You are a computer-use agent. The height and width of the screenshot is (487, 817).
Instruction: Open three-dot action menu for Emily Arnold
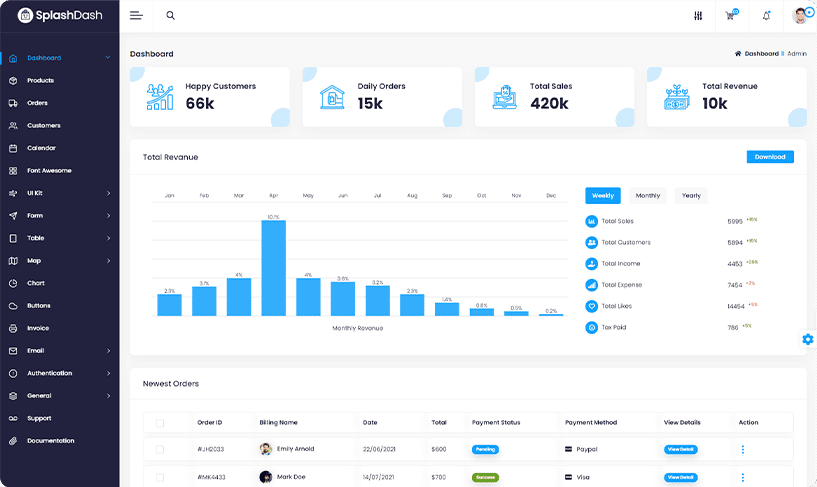742,450
